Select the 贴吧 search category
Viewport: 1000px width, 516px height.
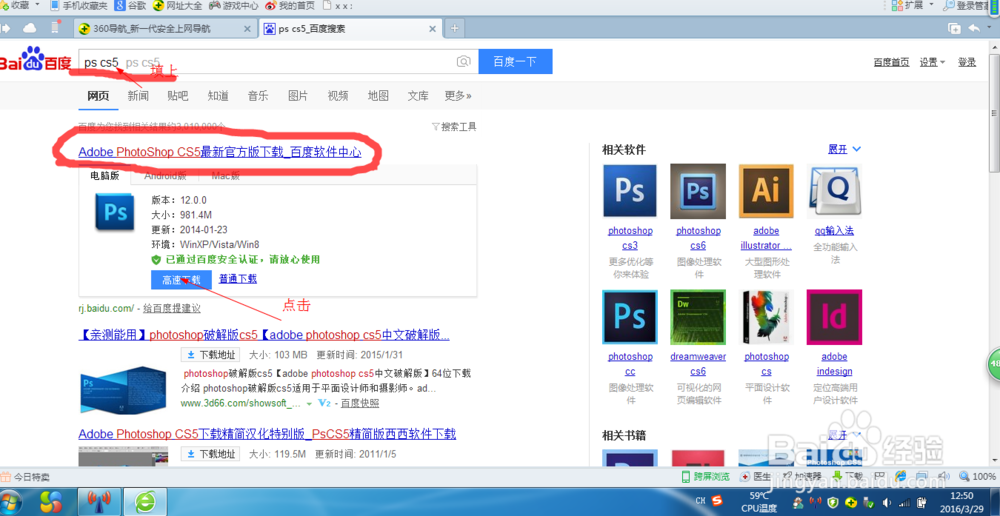(178, 96)
